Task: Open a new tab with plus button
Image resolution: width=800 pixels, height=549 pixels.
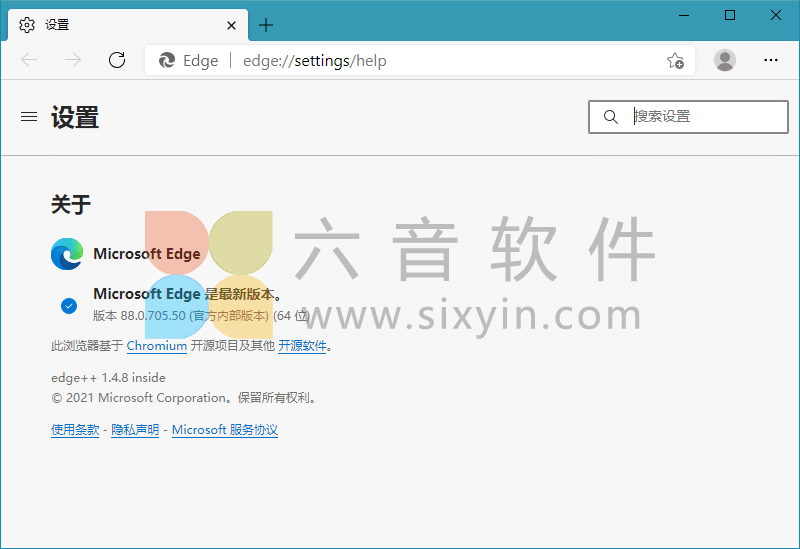Action: 265,25
